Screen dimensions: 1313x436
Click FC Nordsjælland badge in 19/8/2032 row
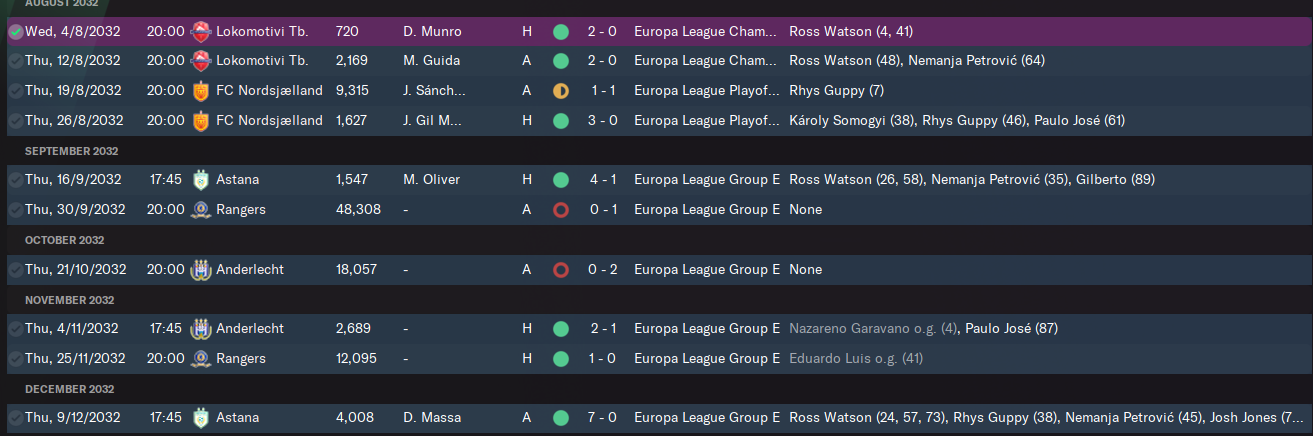click(x=202, y=91)
